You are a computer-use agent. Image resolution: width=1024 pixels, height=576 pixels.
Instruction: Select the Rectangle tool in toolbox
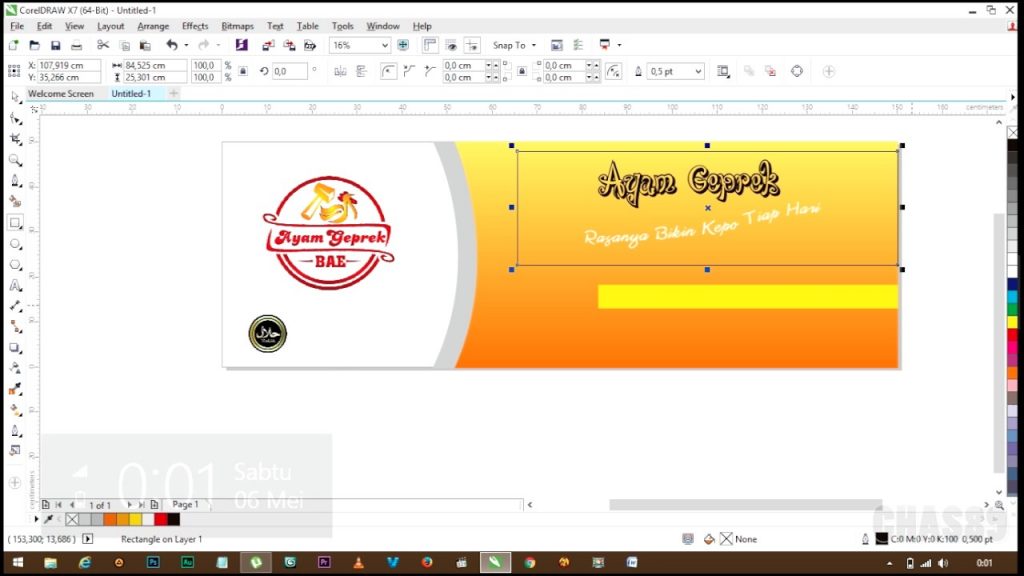coord(16,223)
